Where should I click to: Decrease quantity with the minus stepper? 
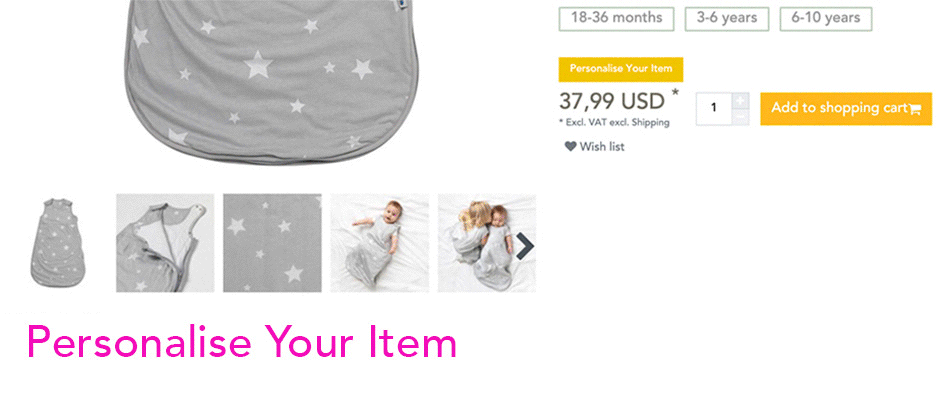(x=740, y=117)
